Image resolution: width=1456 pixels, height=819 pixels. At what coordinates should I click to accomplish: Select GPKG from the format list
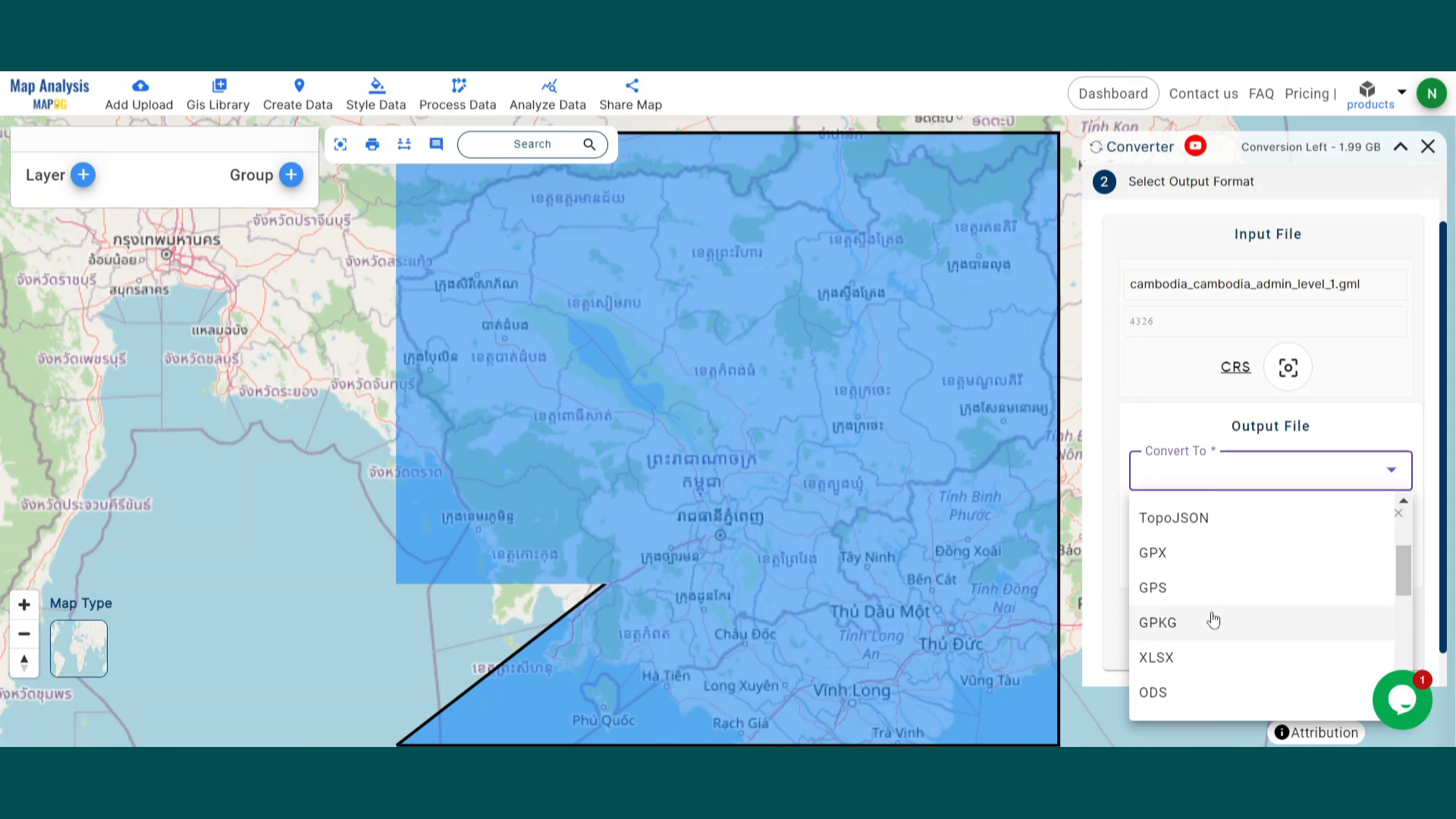click(x=1158, y=623)
